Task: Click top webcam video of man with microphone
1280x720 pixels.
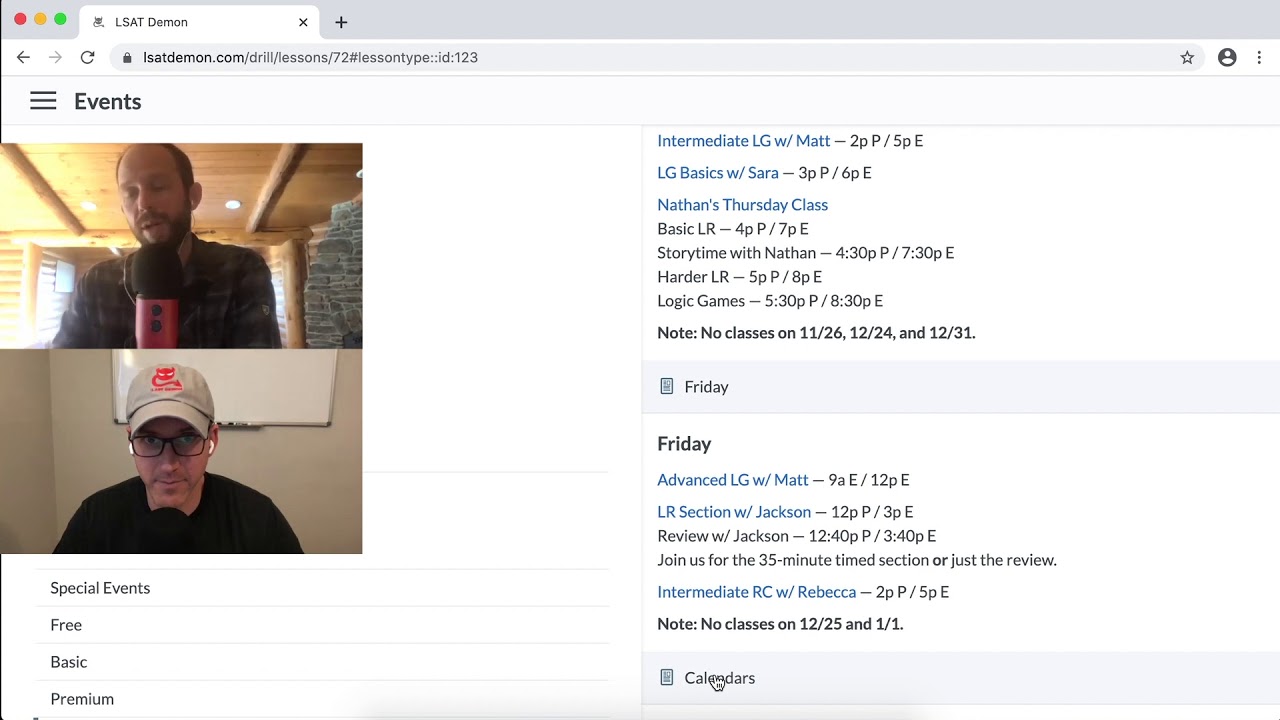Action: pyautogui.click(x=181, y=246)
